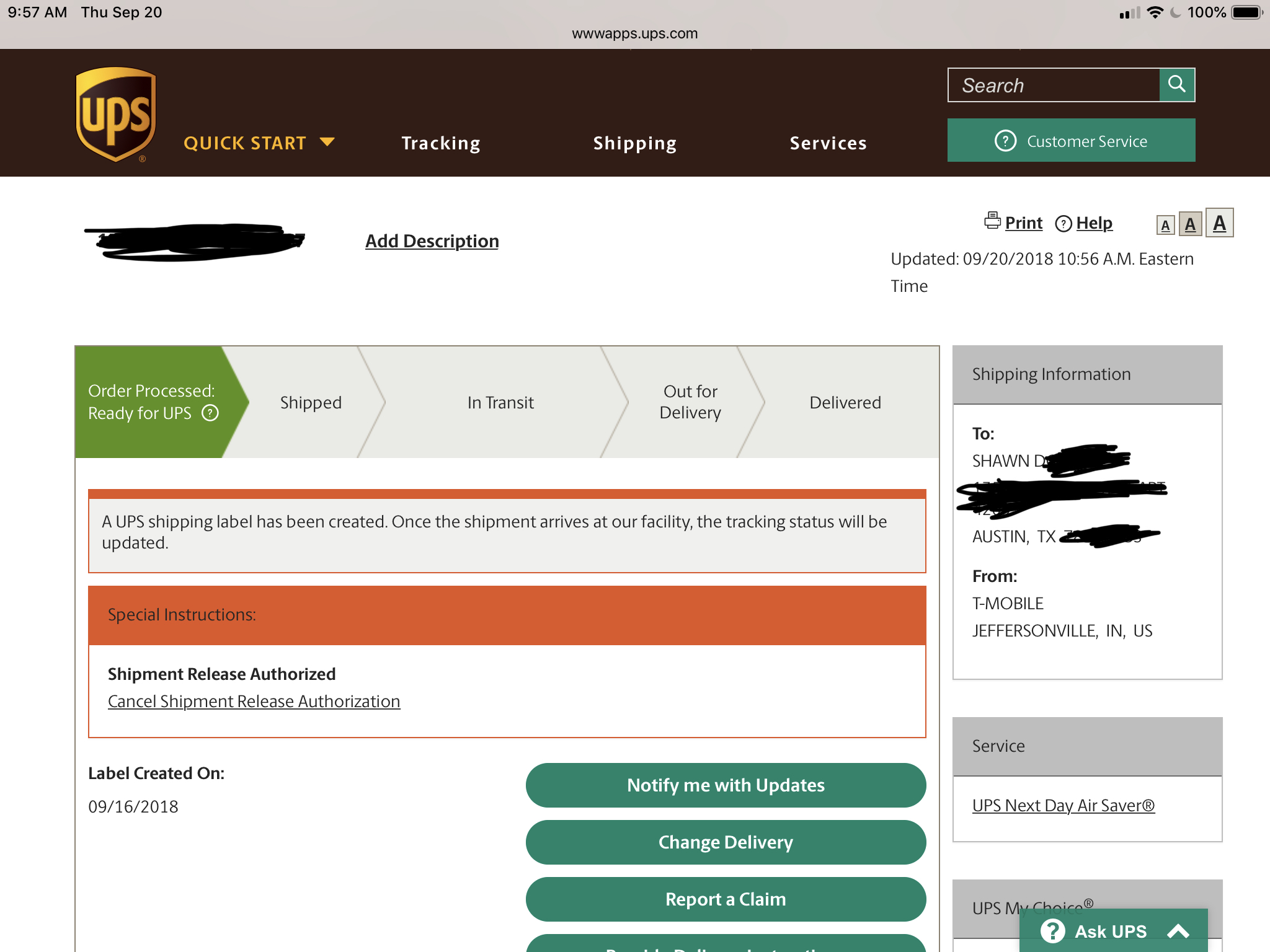
Task: Click Notify me with Updates button
Action: click(726, 785)
